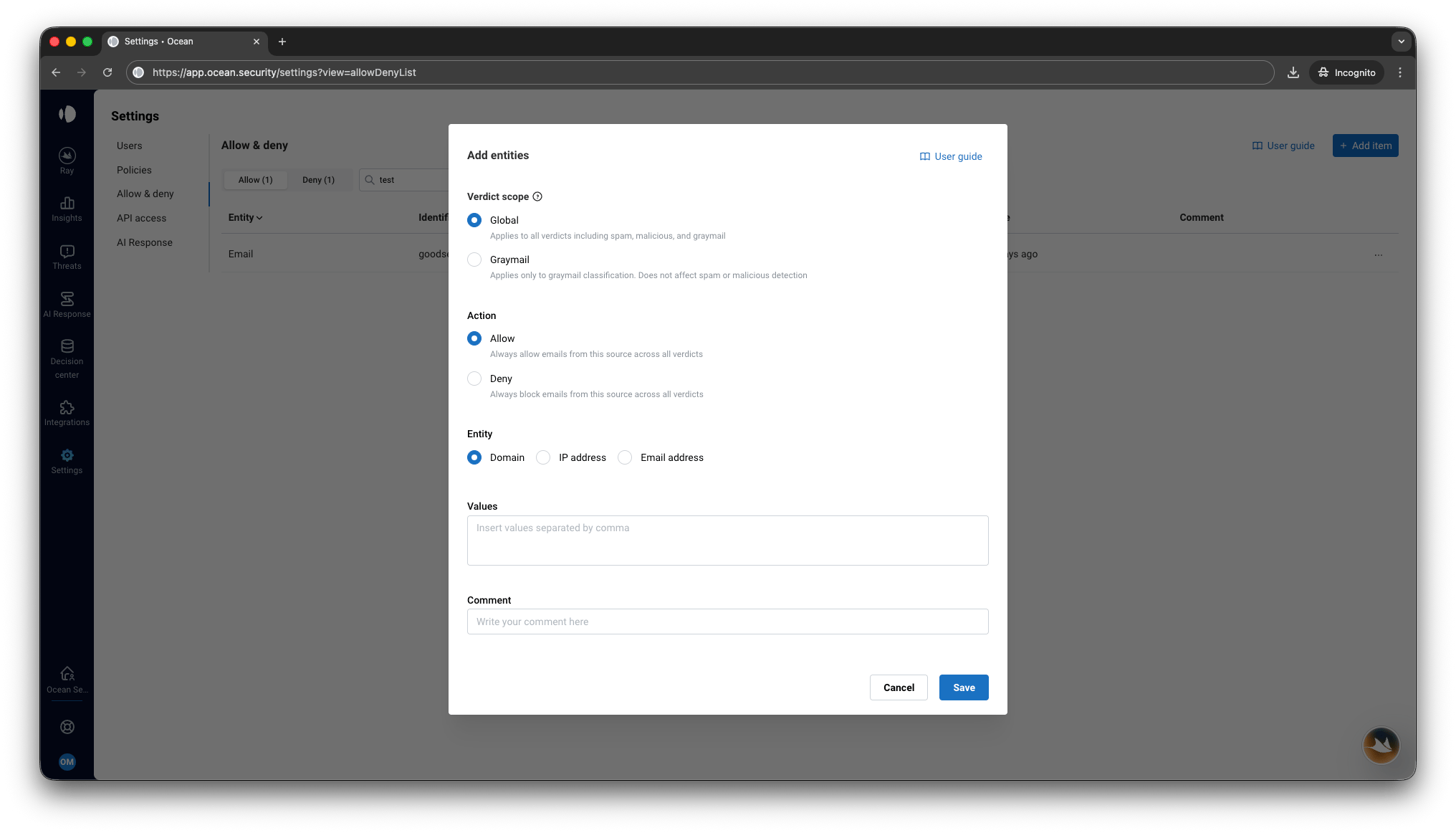This screenshot has width=1456, height=833.
Task: Switch to the Deny (1) tab
Action: point(318,180)
